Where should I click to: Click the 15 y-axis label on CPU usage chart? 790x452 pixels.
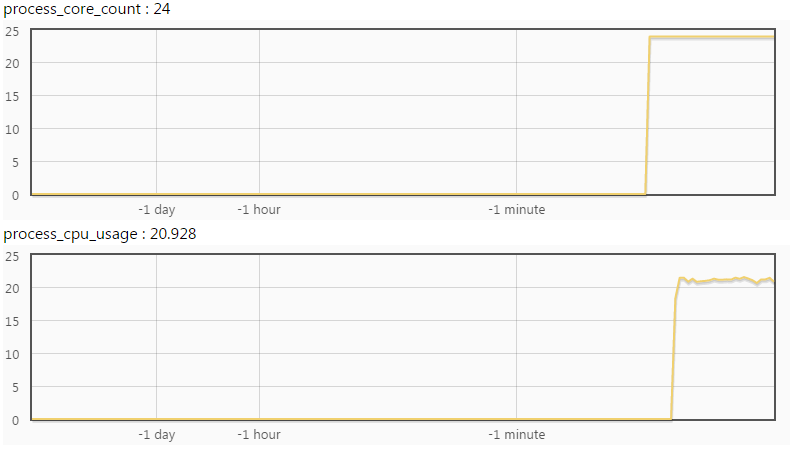(12, 322)
